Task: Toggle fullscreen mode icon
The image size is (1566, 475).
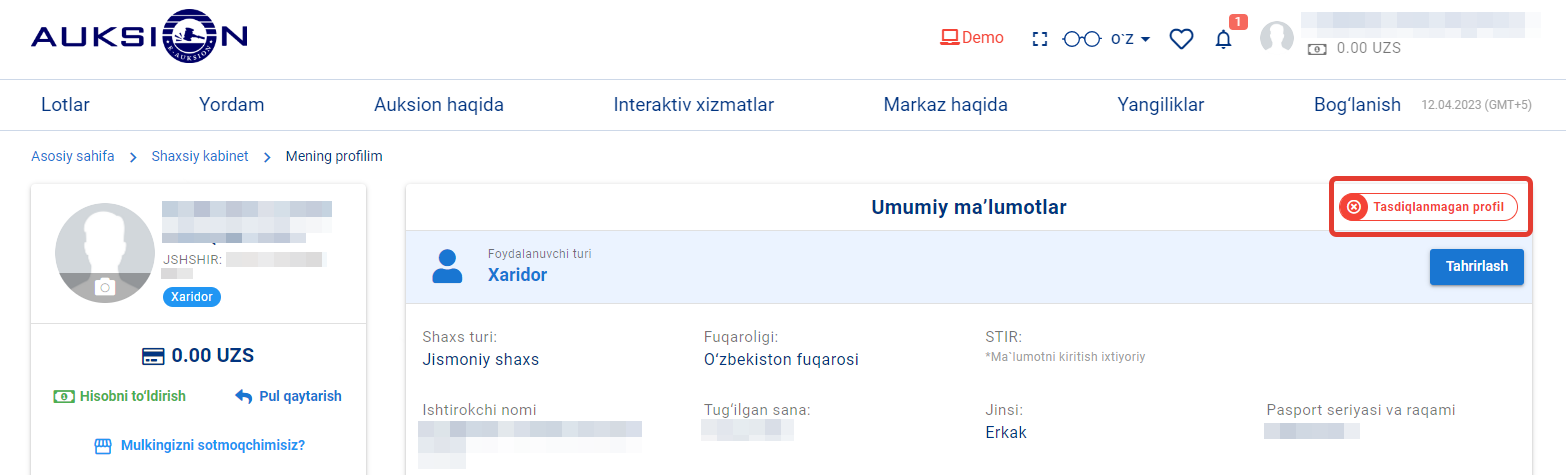Action: point(1040,39)
